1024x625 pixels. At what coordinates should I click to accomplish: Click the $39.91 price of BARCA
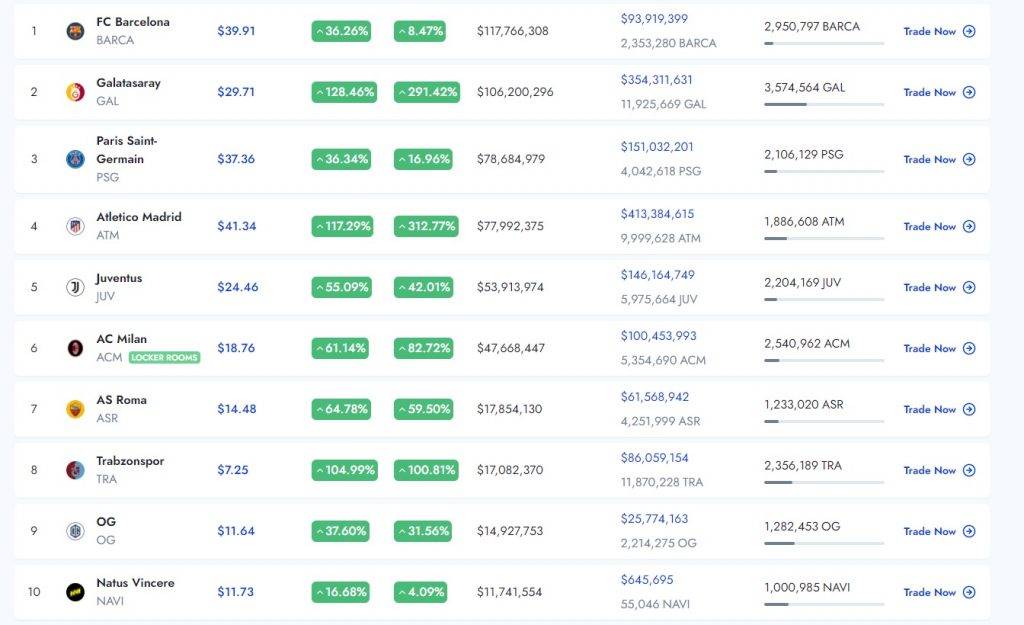pyautogui.click(x=236, y=31)
